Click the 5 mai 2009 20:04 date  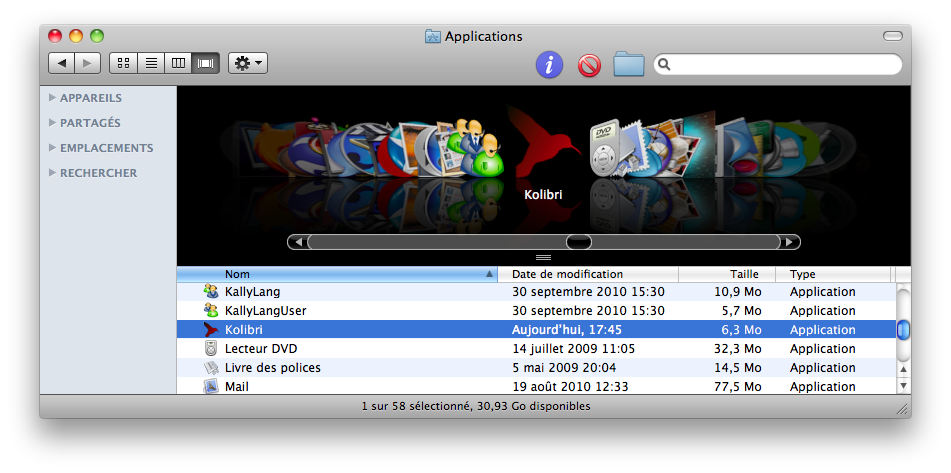click(564, 367)
